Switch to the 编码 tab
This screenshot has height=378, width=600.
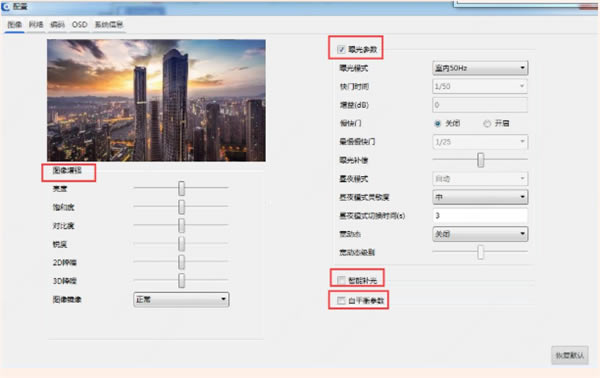[x=57, y=24]
